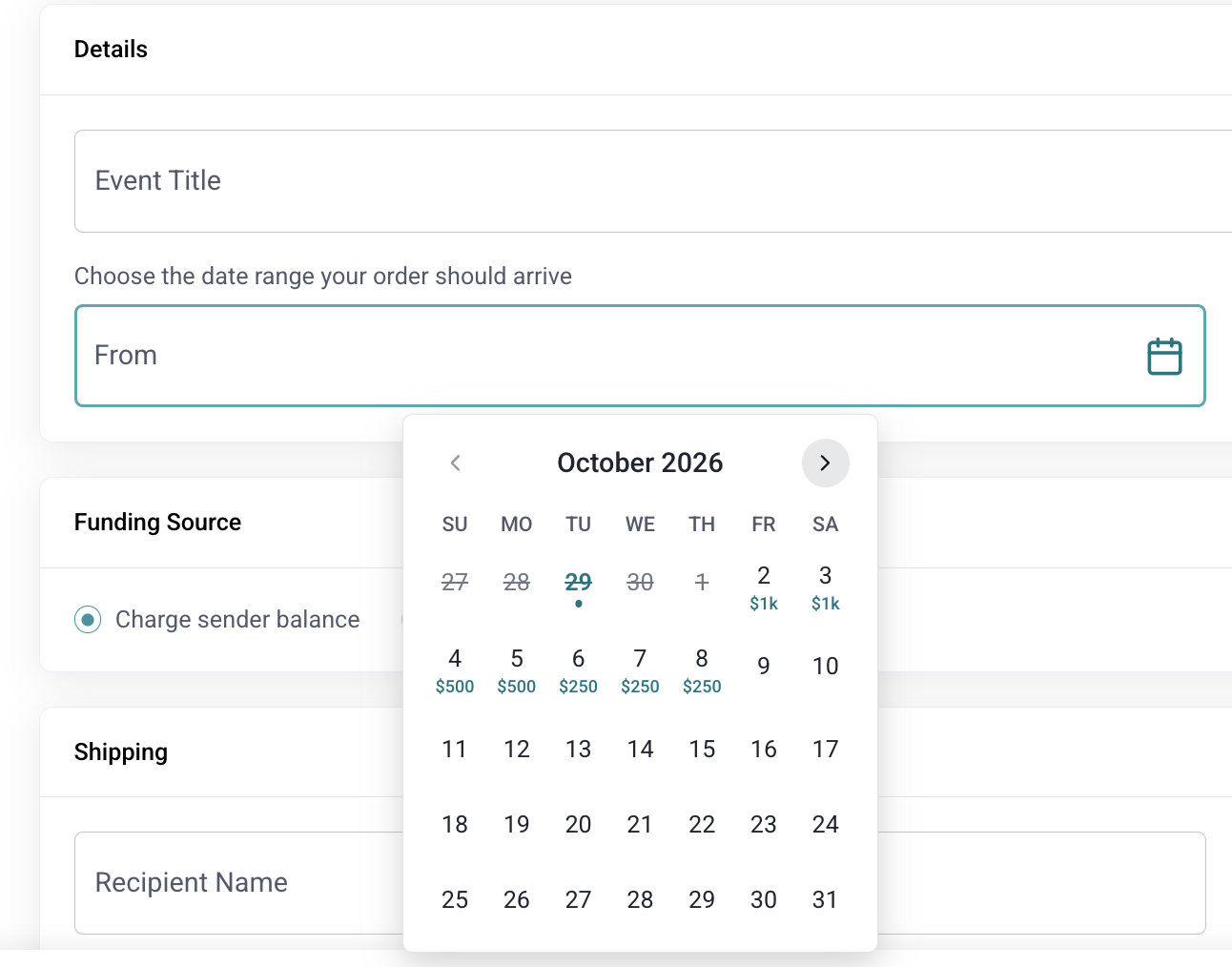
Task: Click date 26 in the bottom row
Action: pyautogui.click(x=517, y=900)
